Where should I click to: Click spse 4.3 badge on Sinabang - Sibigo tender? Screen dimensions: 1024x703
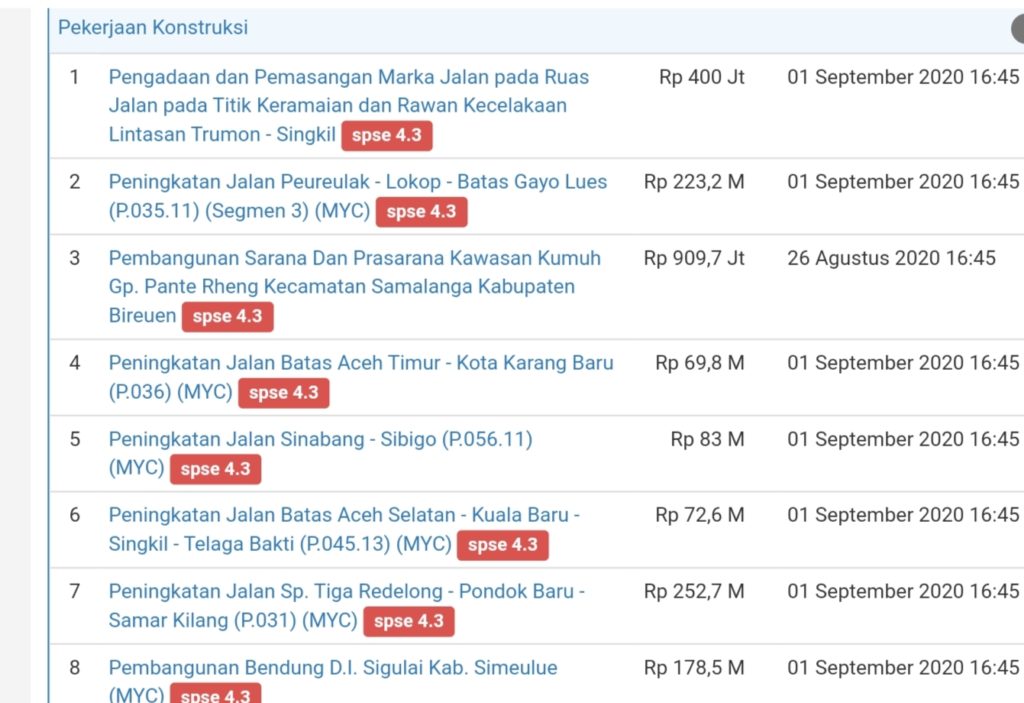point(215,469)
